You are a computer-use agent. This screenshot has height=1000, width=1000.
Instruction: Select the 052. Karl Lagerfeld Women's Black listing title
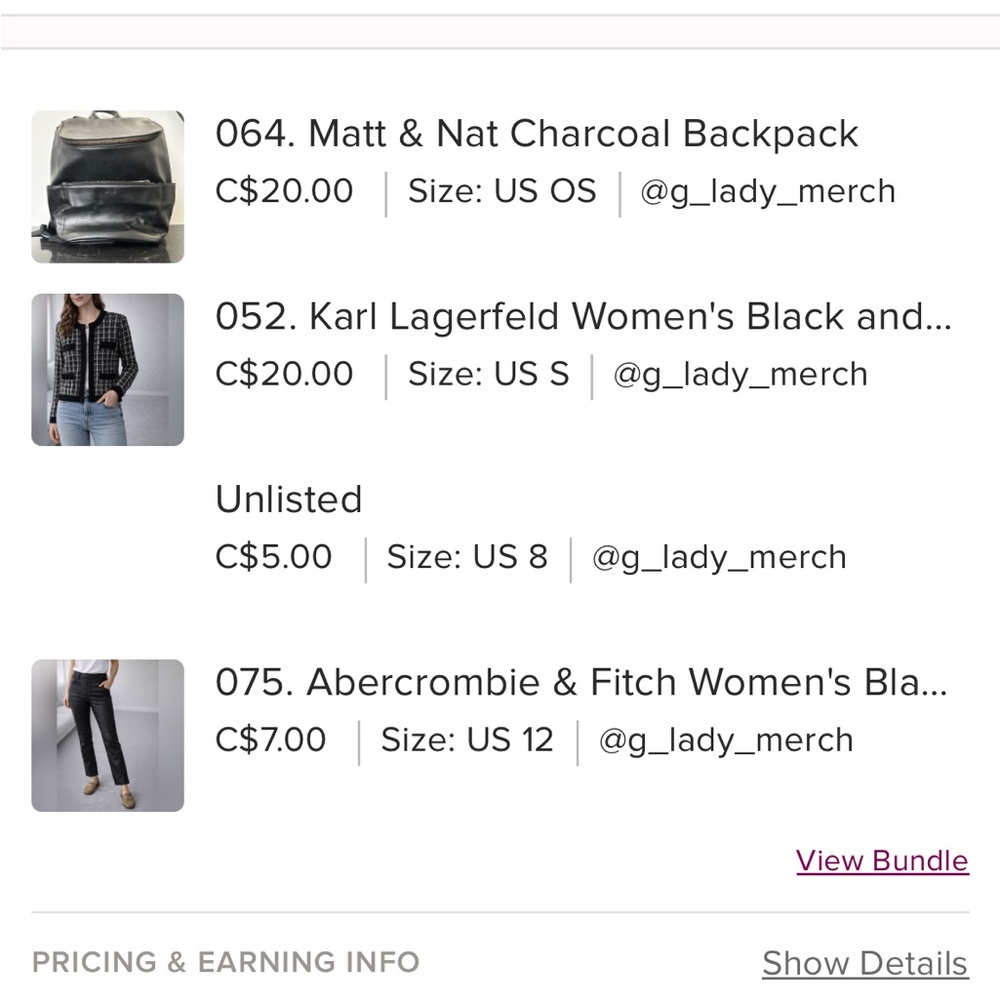(x=583, y=317)
